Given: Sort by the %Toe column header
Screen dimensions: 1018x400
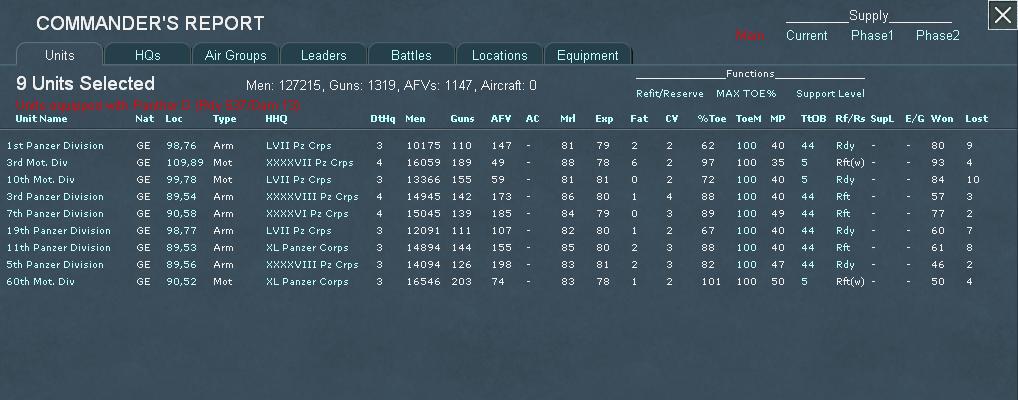Looking at the screenshot, I should (x=712, y=119).
